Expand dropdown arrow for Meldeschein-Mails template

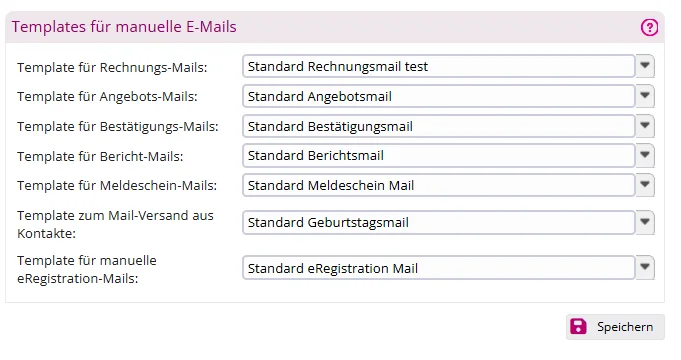point(645,185)
